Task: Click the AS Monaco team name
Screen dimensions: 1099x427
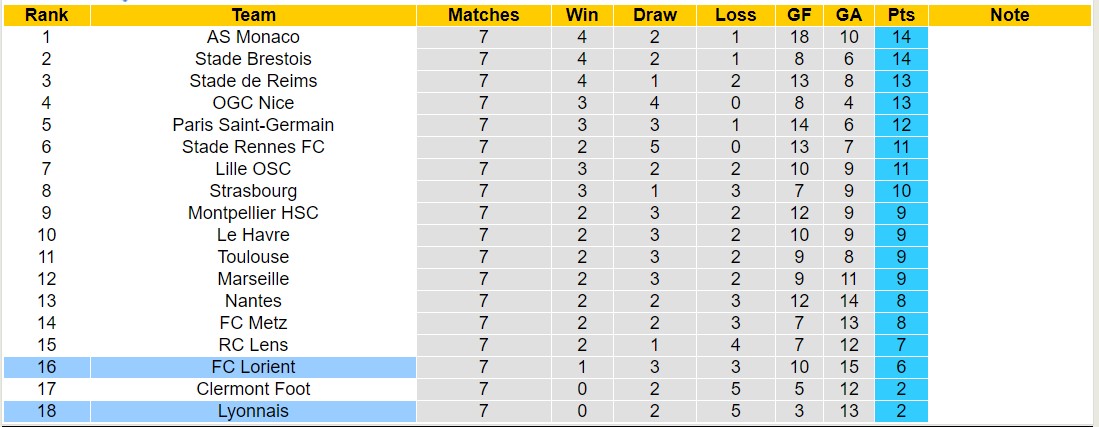Action: (253, 37)
